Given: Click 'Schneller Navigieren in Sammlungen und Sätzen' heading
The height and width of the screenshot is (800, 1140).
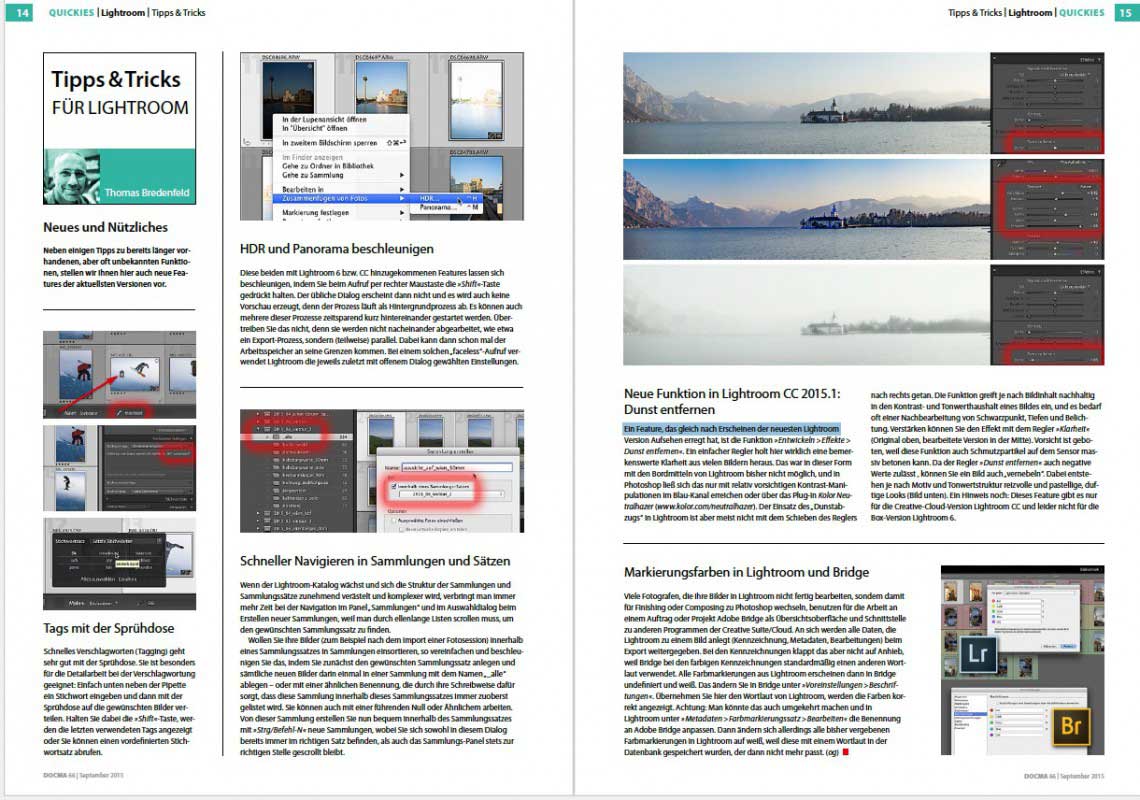Looking at the screenshot, I should [375, 561].
